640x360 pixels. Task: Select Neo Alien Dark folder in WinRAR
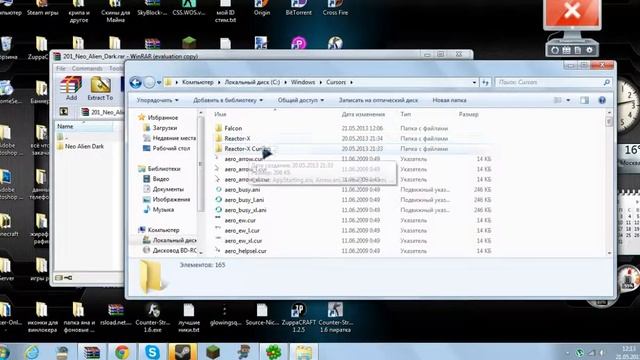(84, 147)
